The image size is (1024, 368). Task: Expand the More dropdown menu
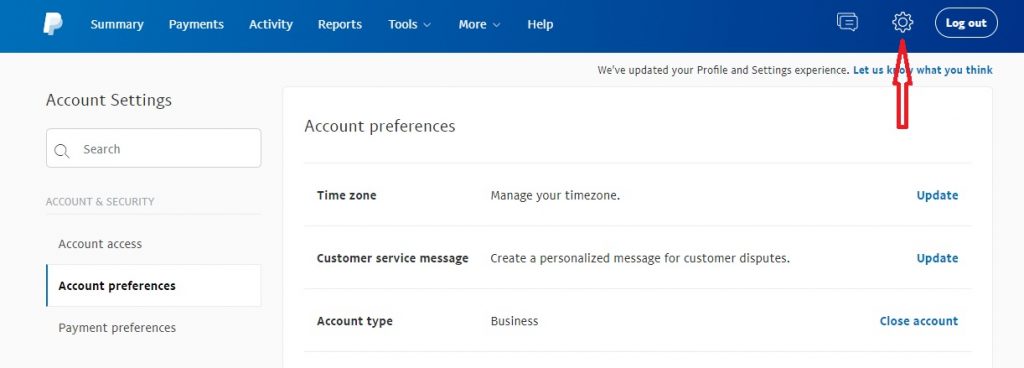tap(479, 24)
